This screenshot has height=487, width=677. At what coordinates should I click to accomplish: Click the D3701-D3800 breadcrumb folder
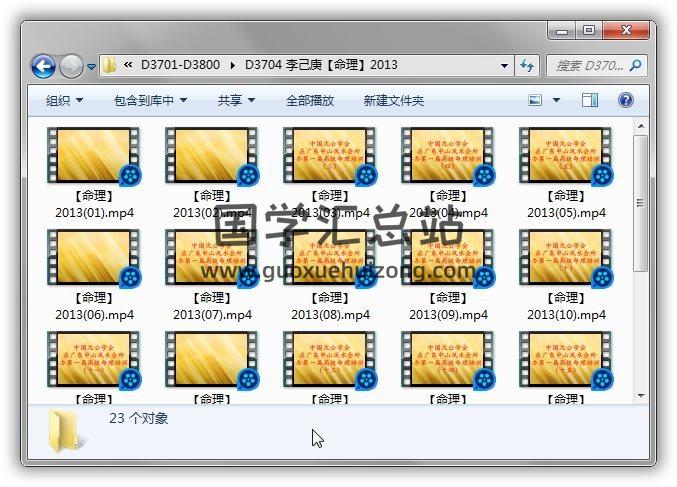[180, 66]
